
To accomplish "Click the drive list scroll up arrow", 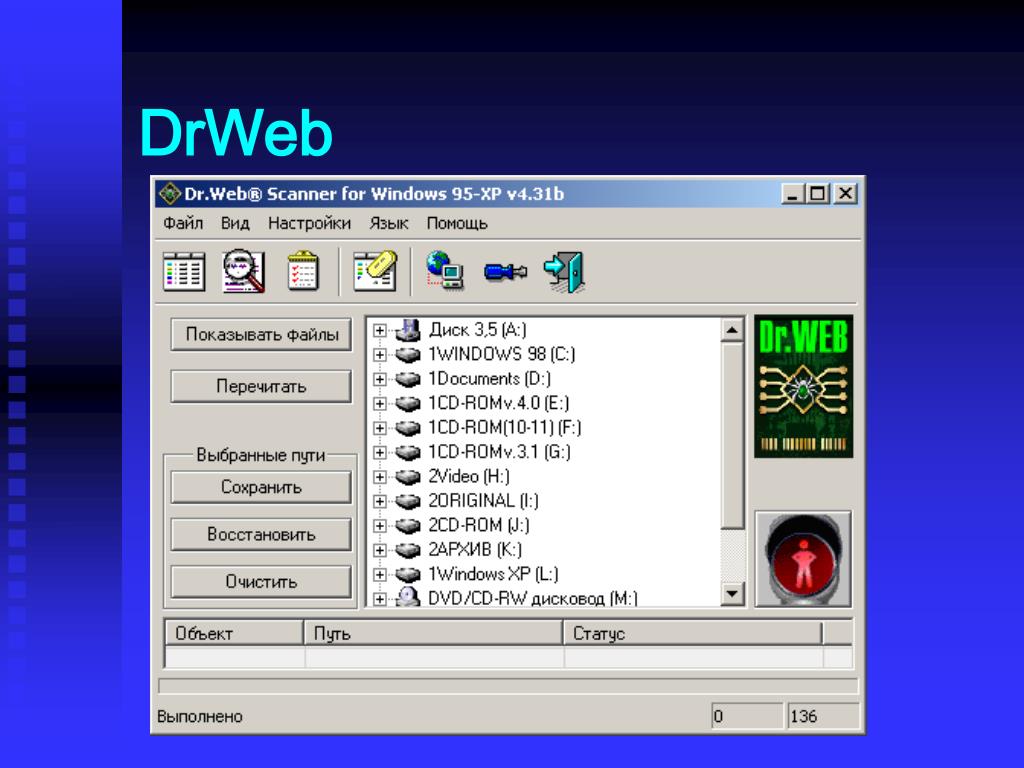I will pyautogui.click(x=732, y=330).
